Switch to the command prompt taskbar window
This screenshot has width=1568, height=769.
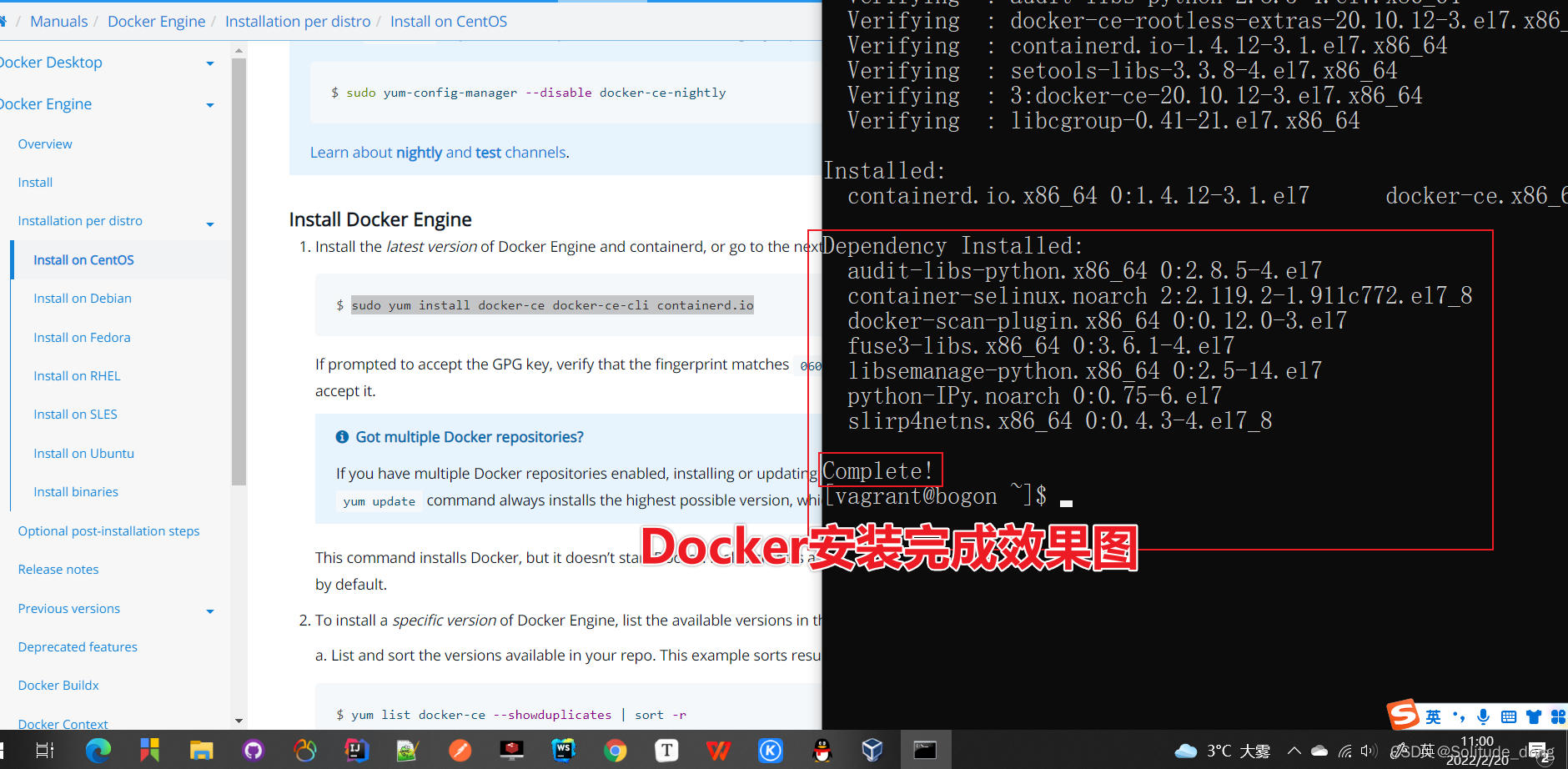pyautogui.click(x=925, y=751)
